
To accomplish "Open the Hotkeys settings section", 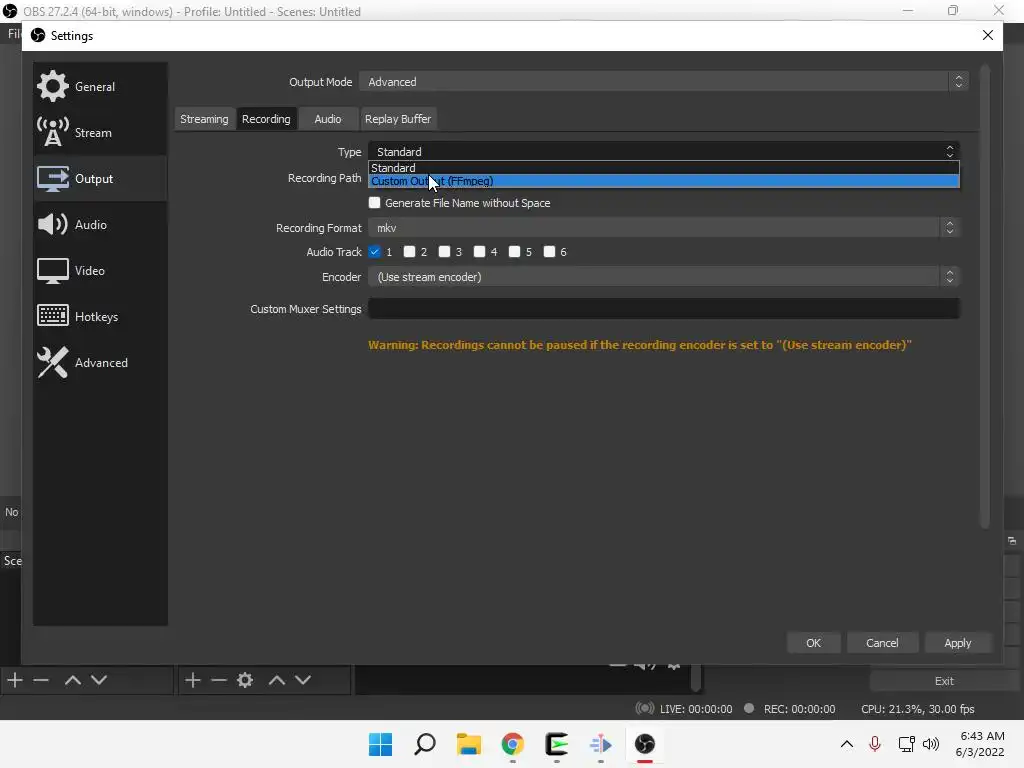I will coord(100,316).
